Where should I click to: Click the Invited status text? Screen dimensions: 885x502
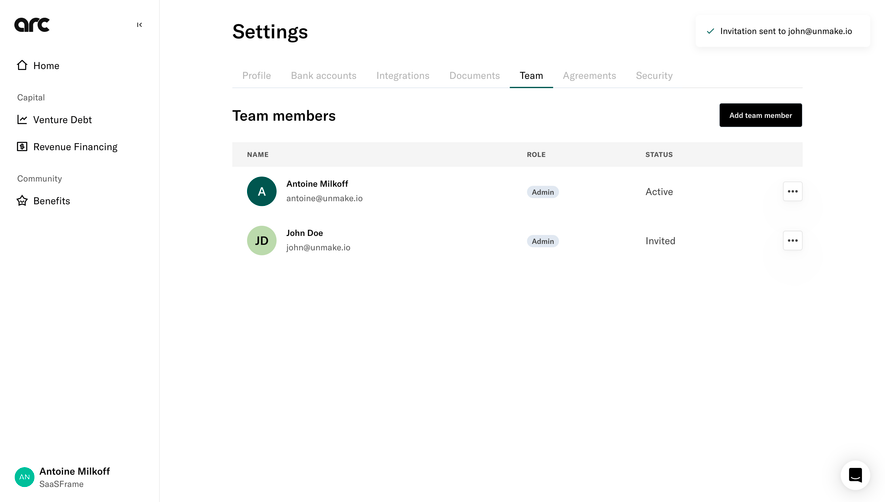[660, 241]
